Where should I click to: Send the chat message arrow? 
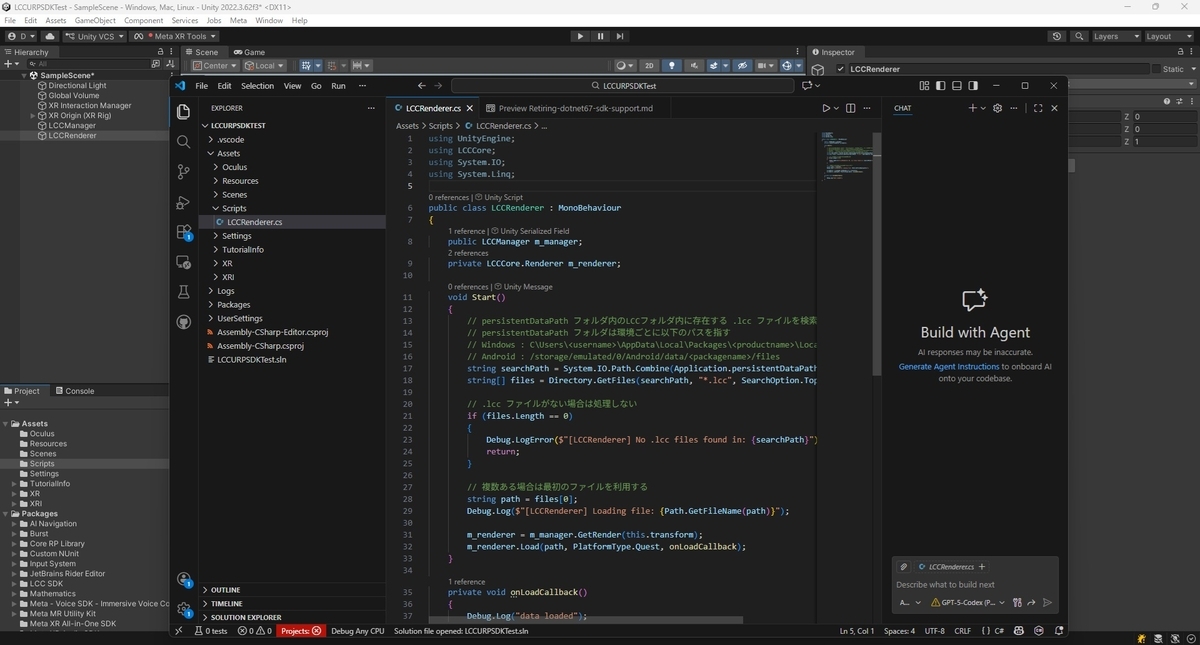coord(1047,603)
